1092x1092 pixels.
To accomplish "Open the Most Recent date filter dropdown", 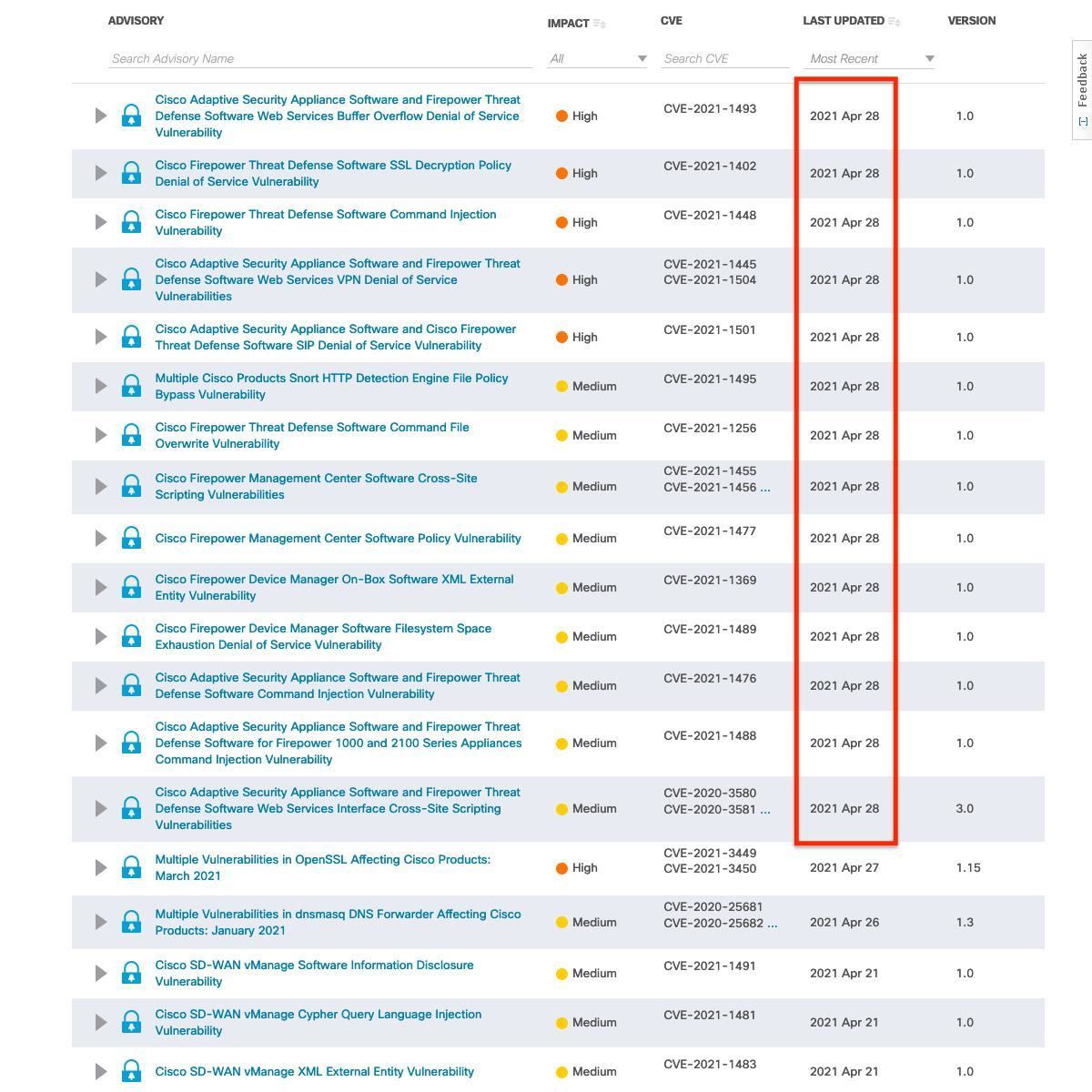I will tap(871, 58).
